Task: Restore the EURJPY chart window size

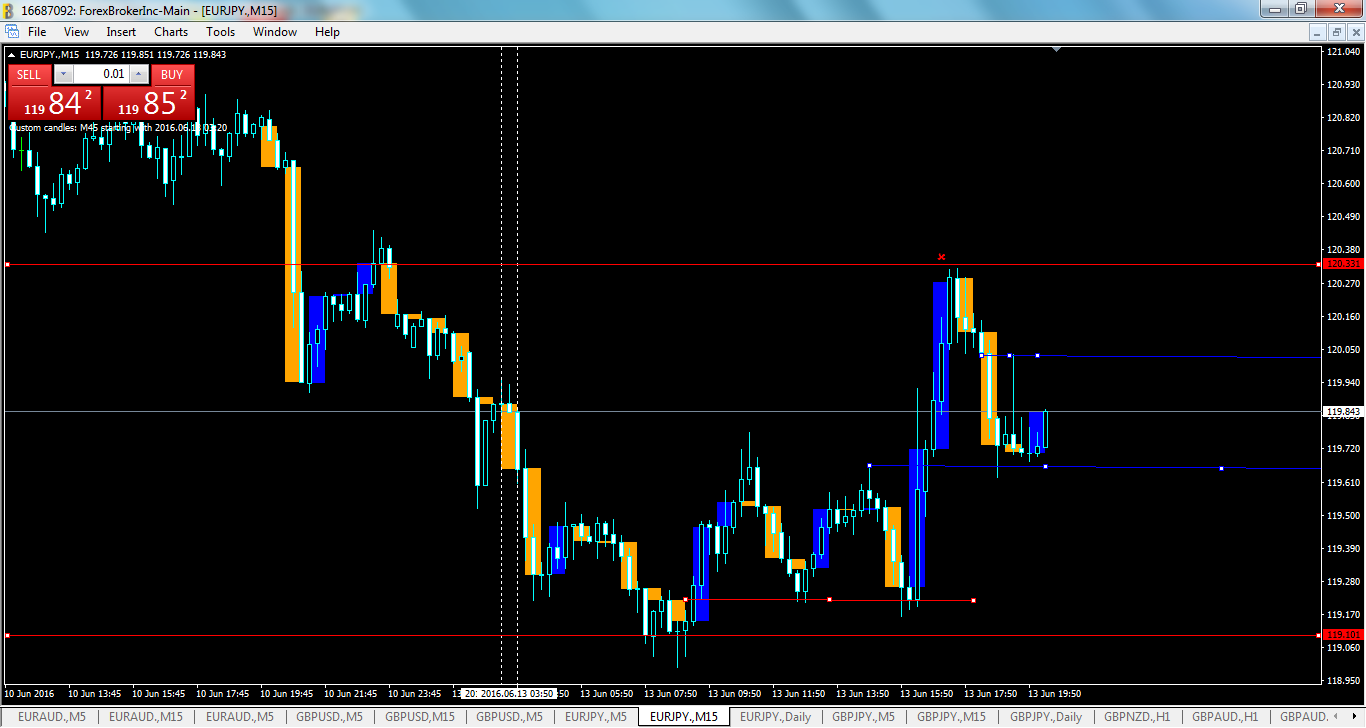Action: [x=1337, y=31]
